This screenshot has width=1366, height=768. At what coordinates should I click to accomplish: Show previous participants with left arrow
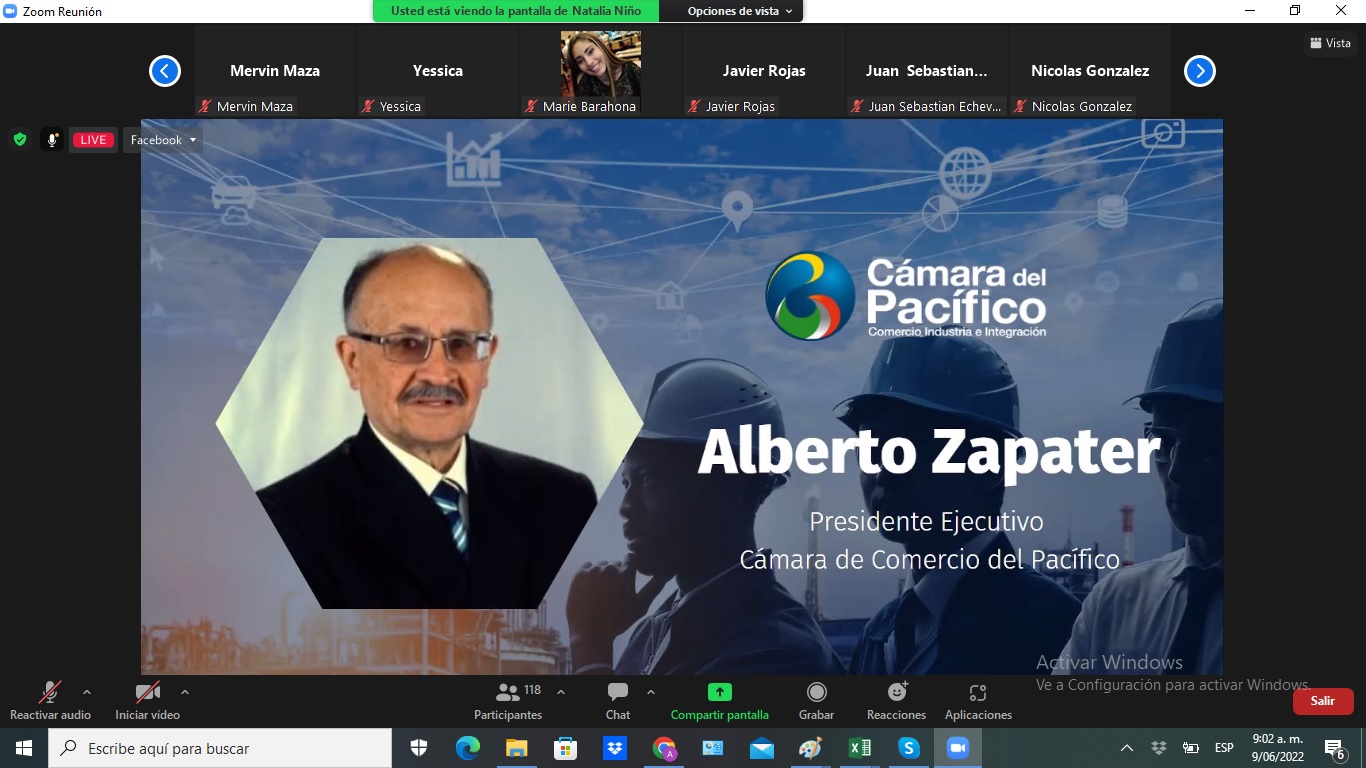click(165, 71)
